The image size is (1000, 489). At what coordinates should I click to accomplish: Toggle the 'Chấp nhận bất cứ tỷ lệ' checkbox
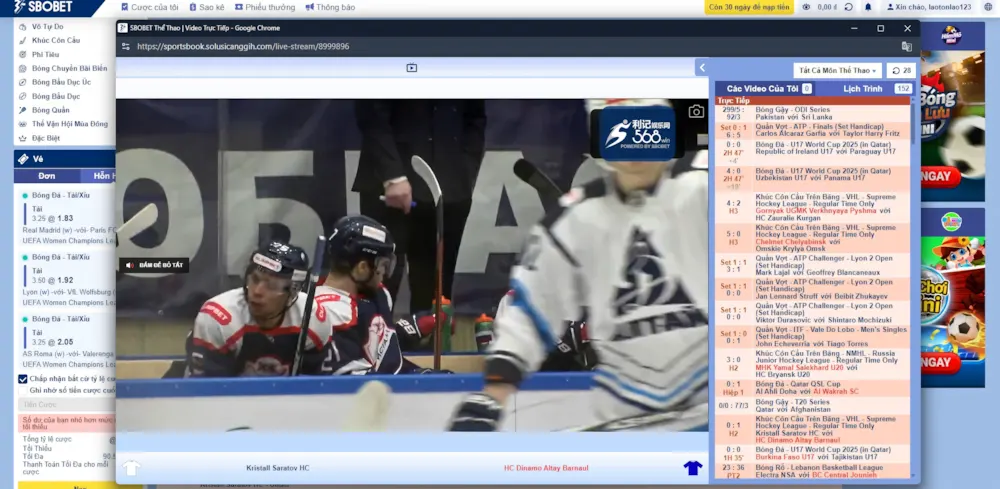pyautogui.click(x=23, y=379)
